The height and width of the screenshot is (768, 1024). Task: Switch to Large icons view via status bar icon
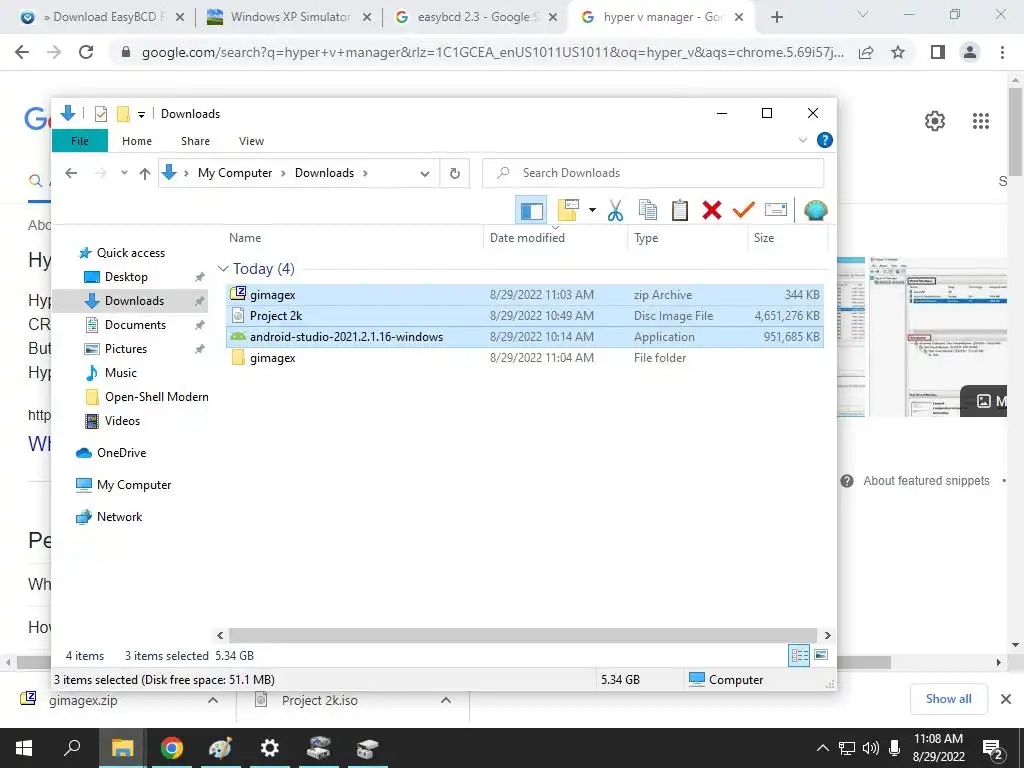(x=821, y=655)
